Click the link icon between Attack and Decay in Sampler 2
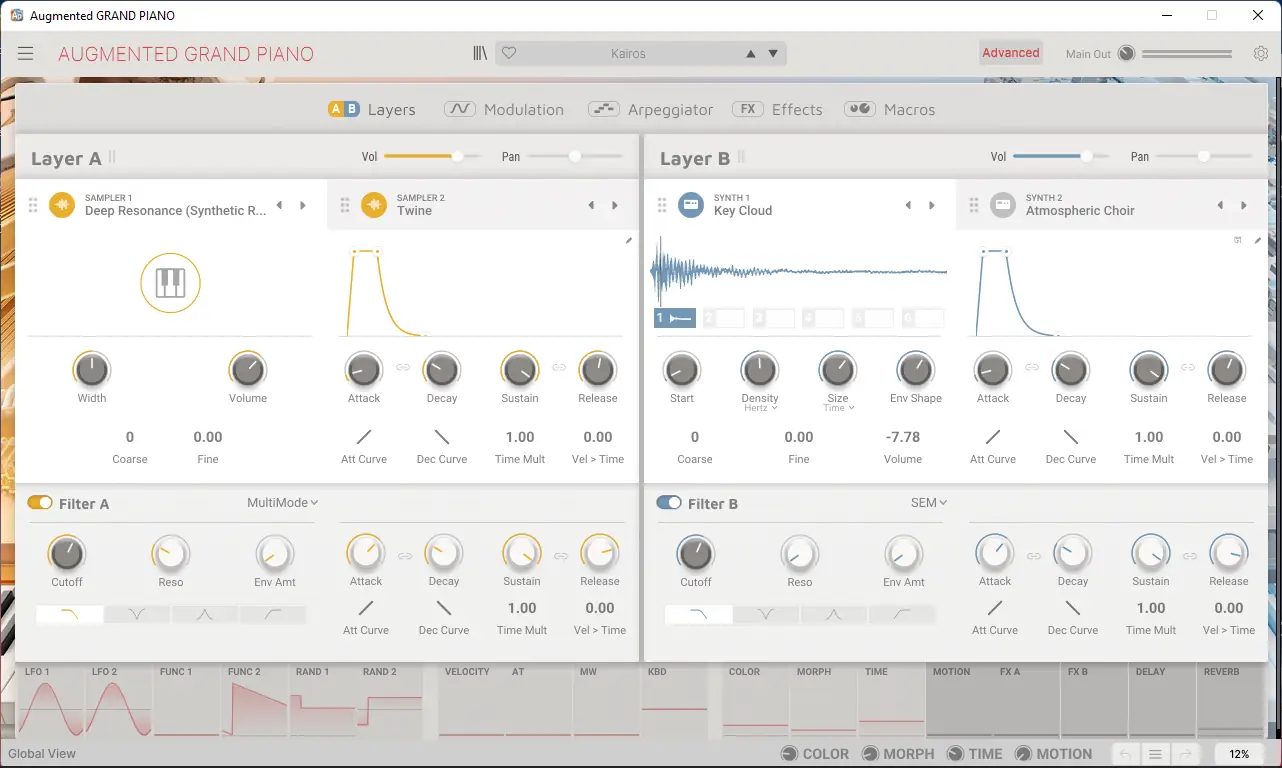Viewport: 1282px width, 768px height. pos(403,368)
